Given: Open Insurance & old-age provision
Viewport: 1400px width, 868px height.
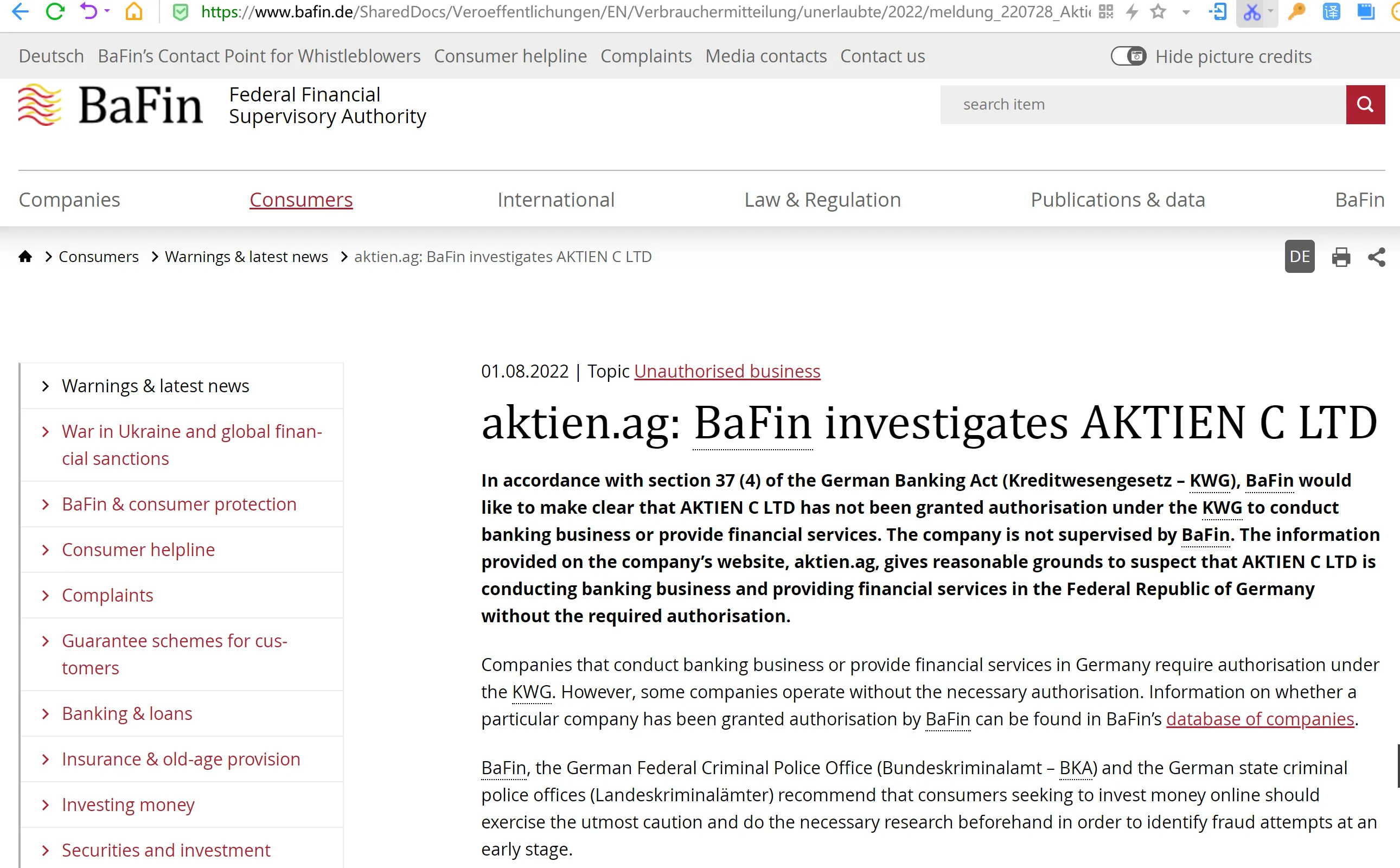Looking at the screenshot, I should pos(181,759).
